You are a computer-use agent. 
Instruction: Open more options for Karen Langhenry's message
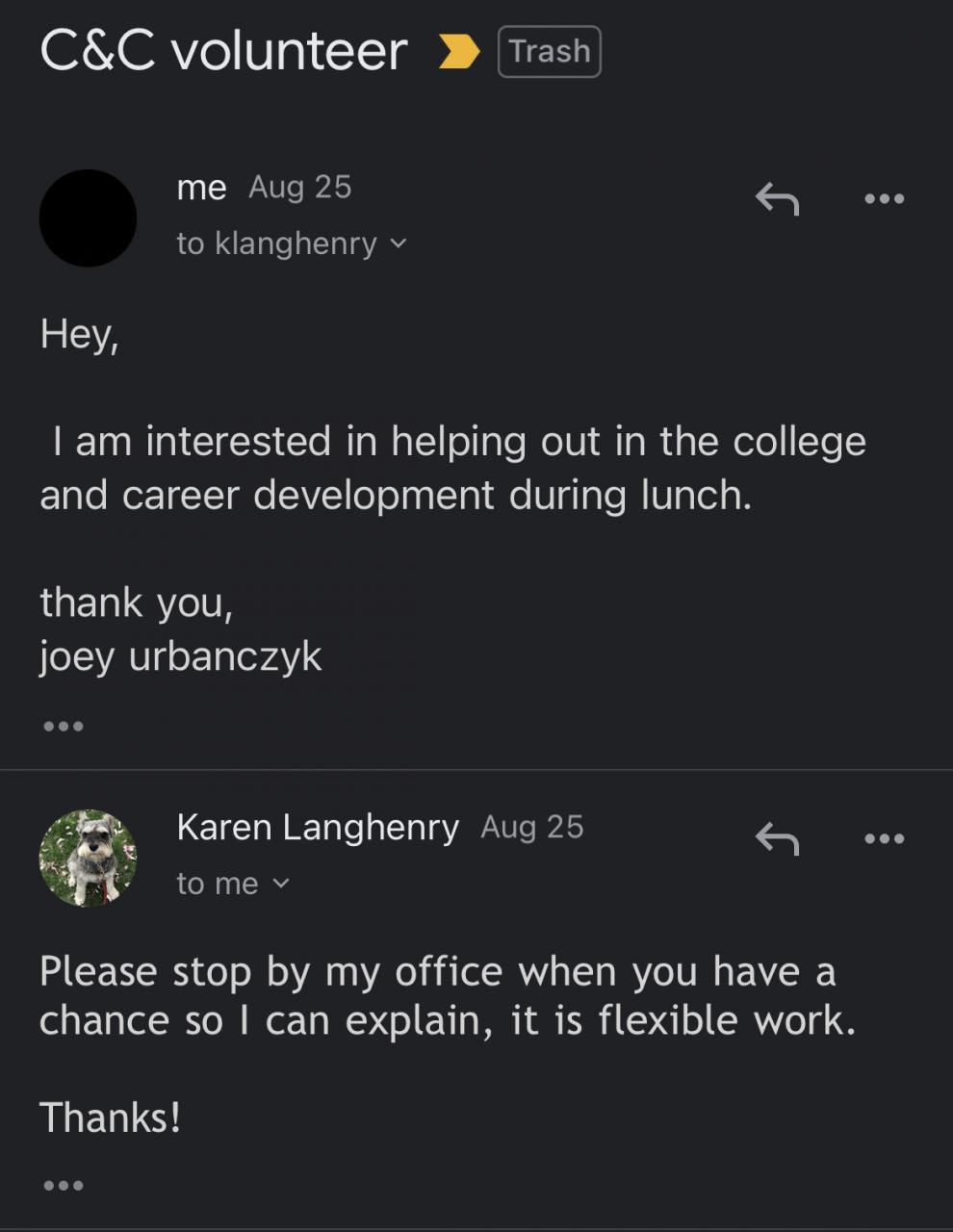pos(884,838)
